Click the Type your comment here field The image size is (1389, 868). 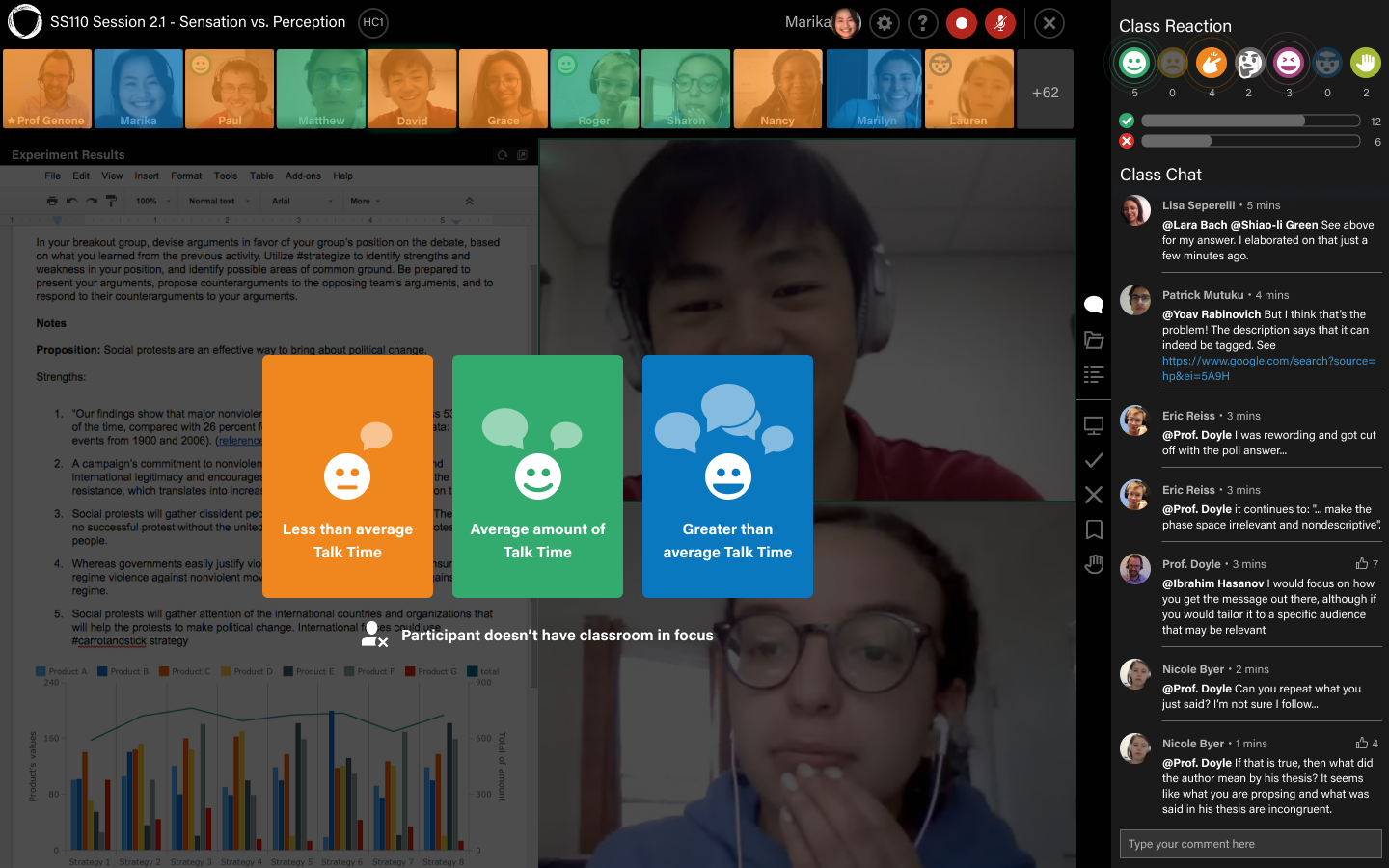click(1250, 844)
